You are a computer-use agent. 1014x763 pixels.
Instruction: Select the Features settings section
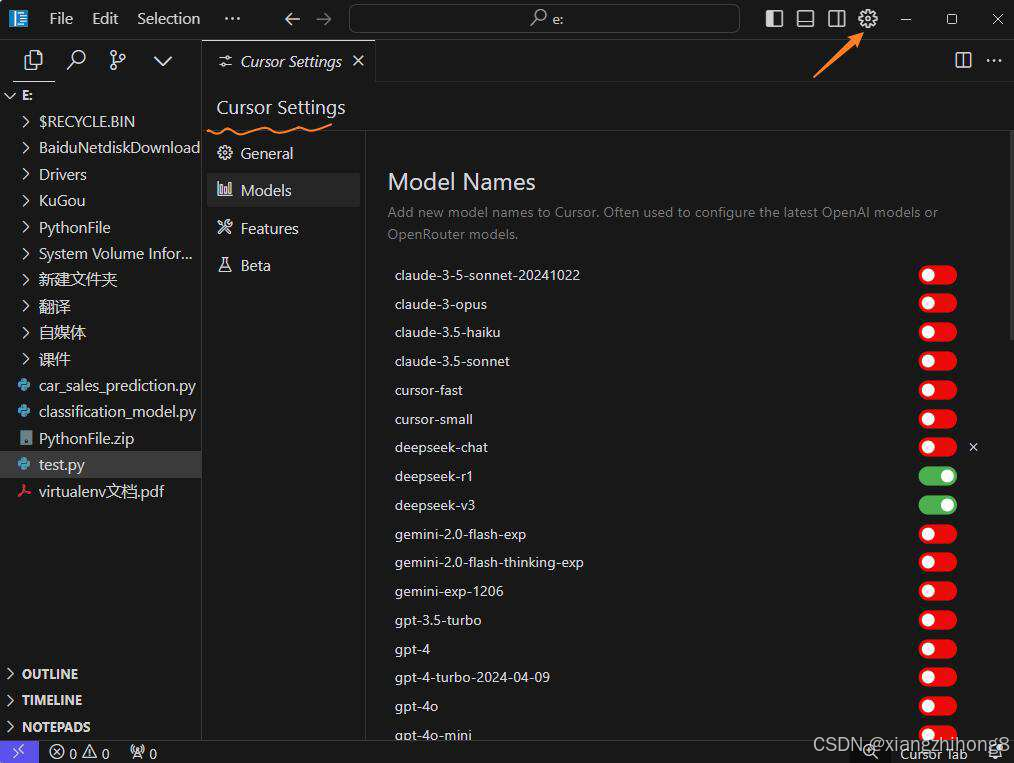click(283, 228)
